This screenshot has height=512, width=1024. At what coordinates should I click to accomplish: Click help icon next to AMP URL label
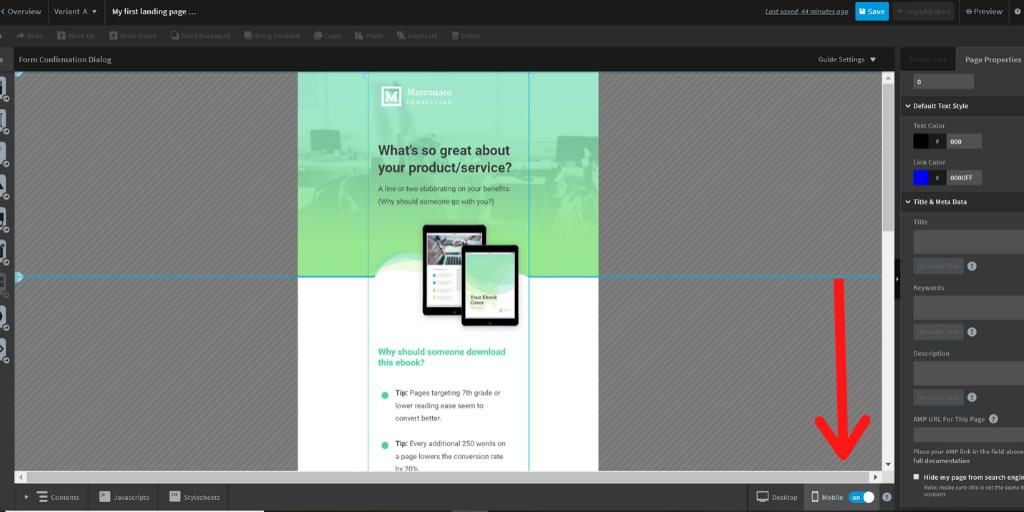click(x=993, y=419)
